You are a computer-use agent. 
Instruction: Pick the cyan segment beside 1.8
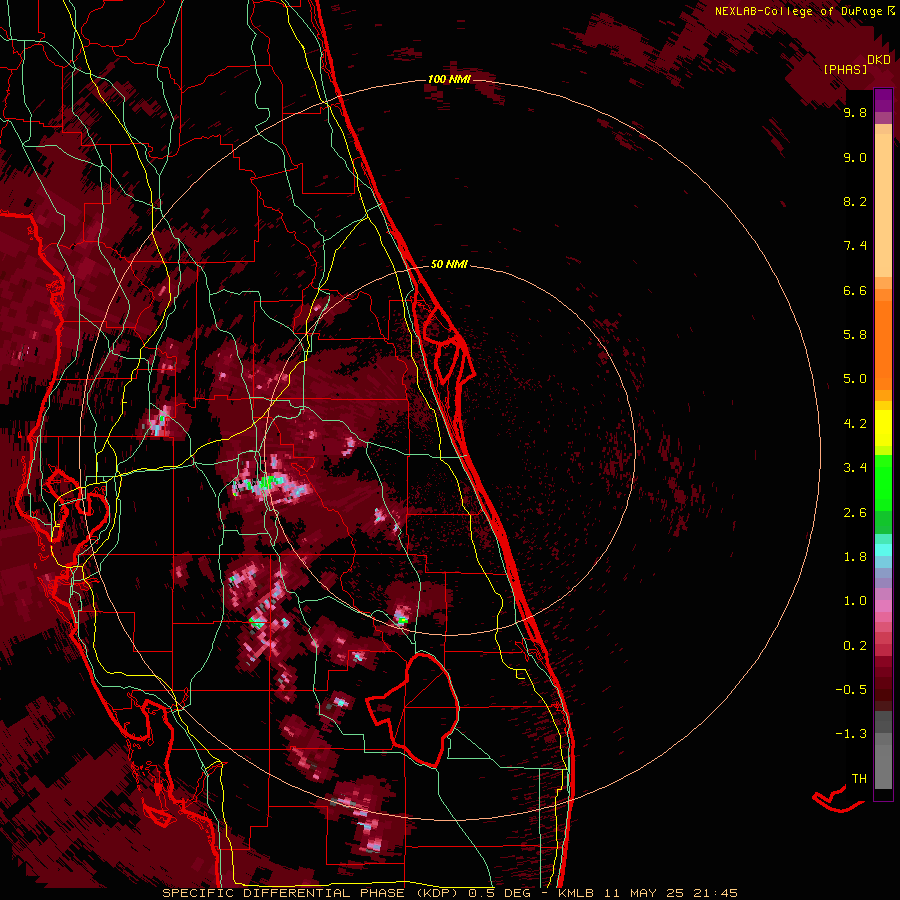[x=883, y=550]
